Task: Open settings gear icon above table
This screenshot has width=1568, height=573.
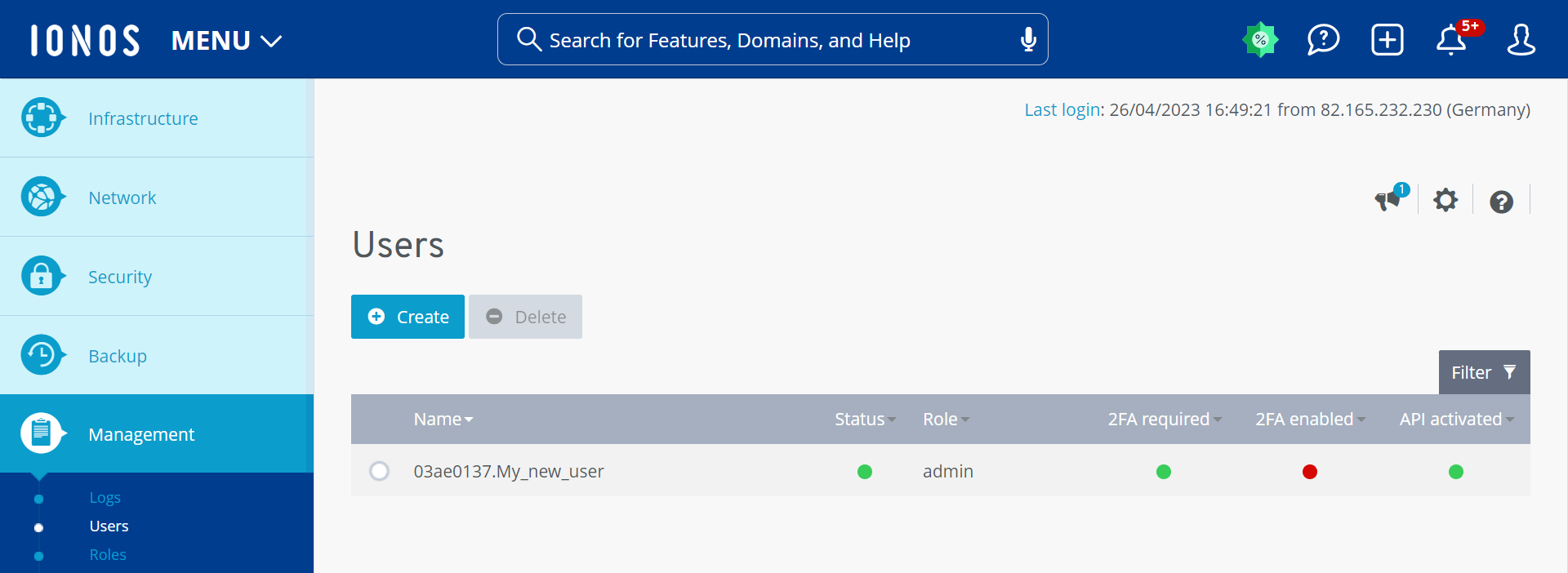Action: [x=1445, y=200]
